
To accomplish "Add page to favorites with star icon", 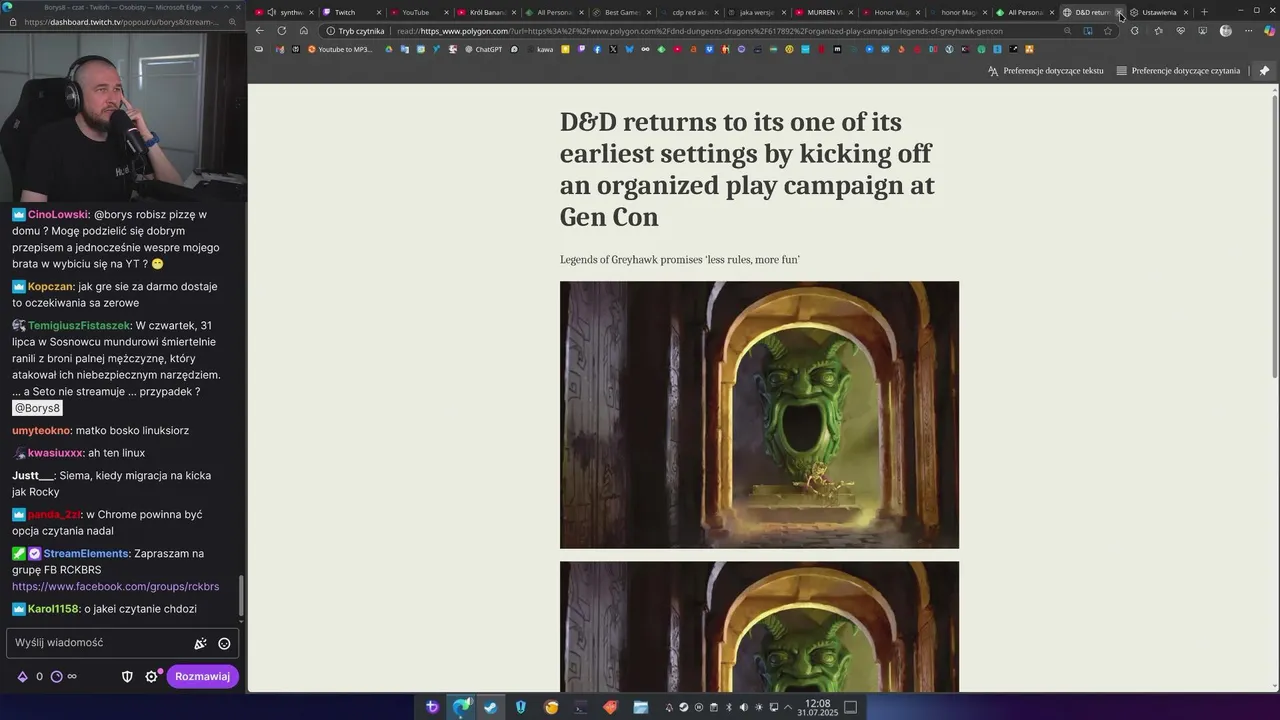I will (1108, 31).
